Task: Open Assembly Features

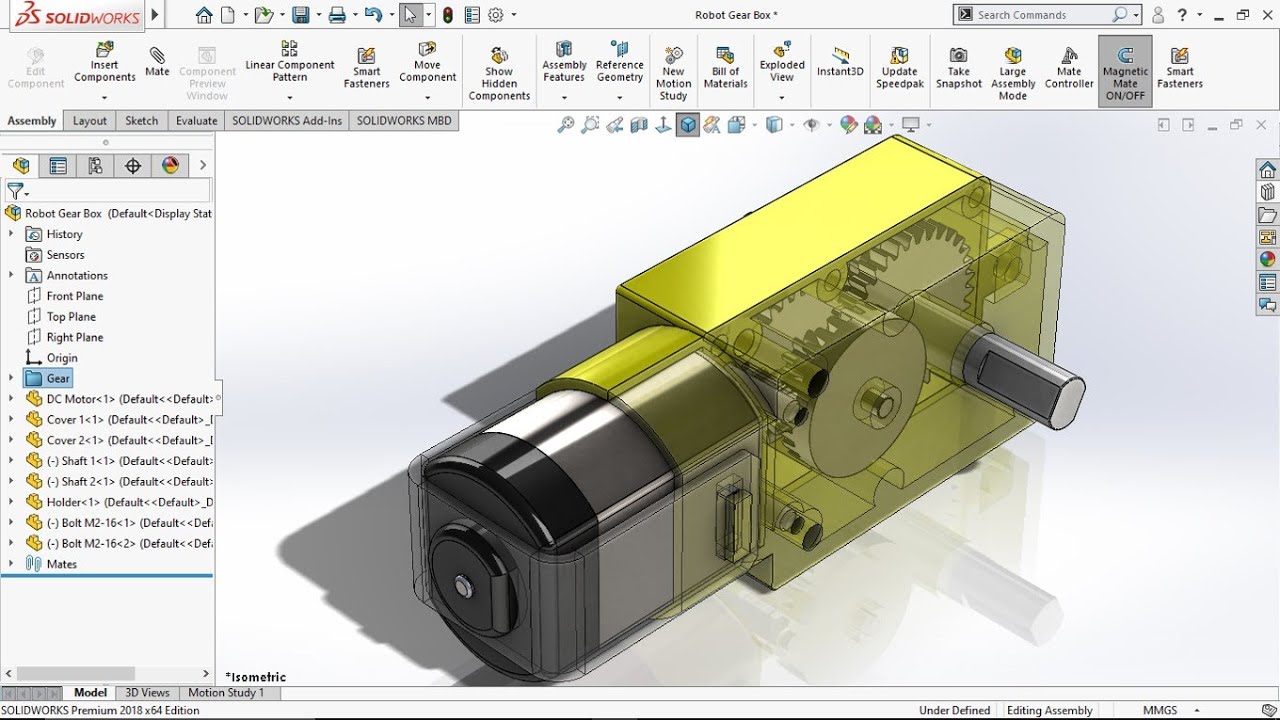Action: [564, 64]
